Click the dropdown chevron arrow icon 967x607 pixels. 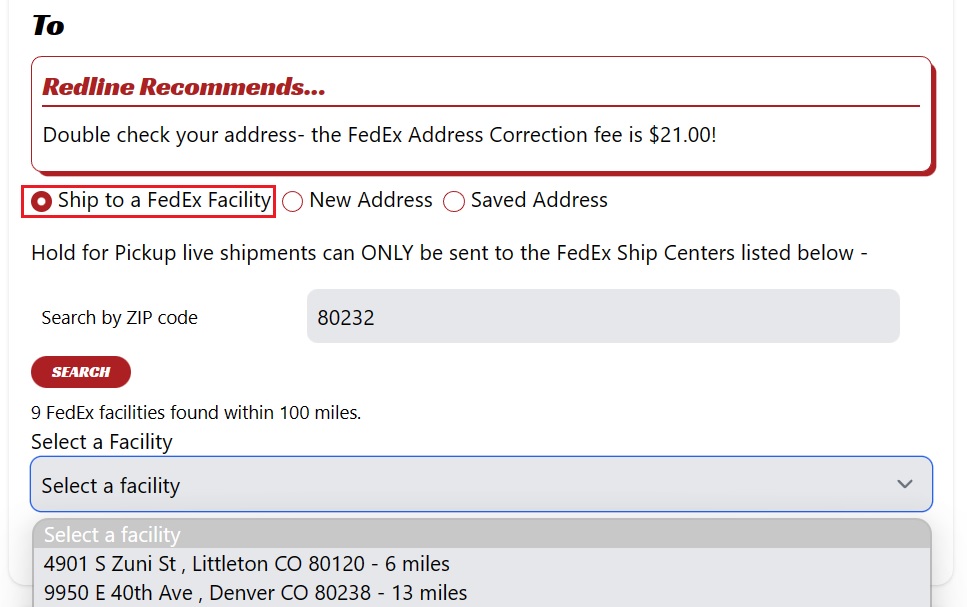905,484
